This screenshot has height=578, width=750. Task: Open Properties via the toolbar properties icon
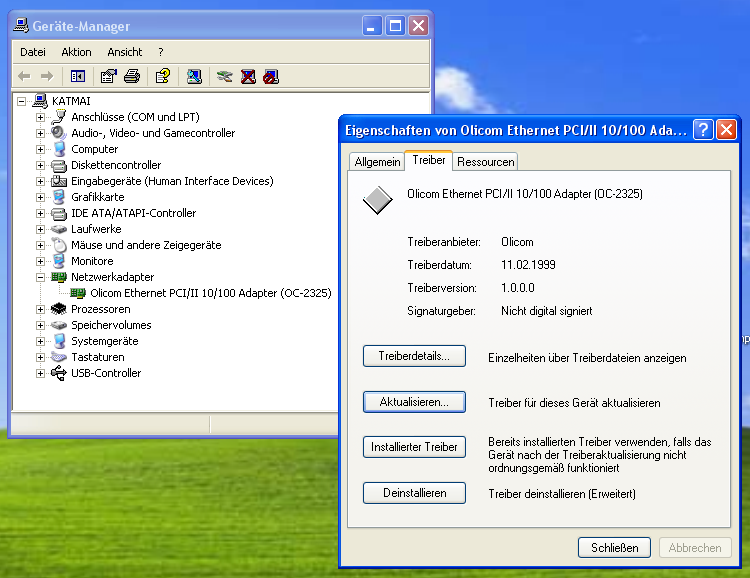coord(109,76)
